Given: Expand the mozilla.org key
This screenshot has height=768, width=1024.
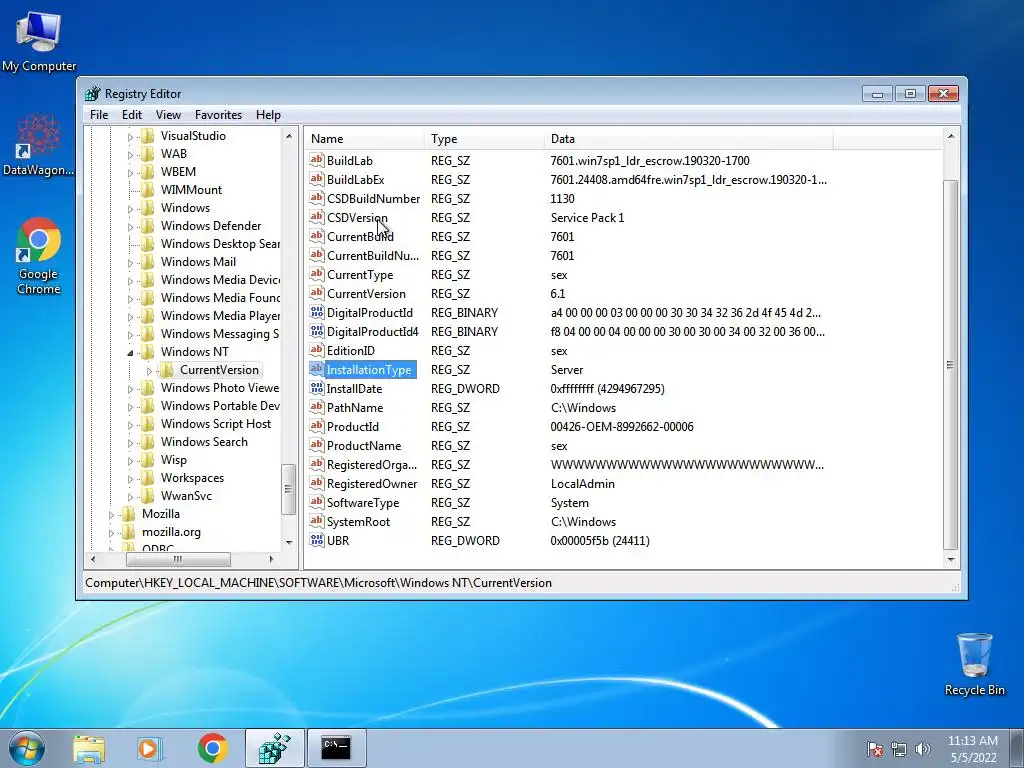Looking at the screenshot, I should point(111,533).
